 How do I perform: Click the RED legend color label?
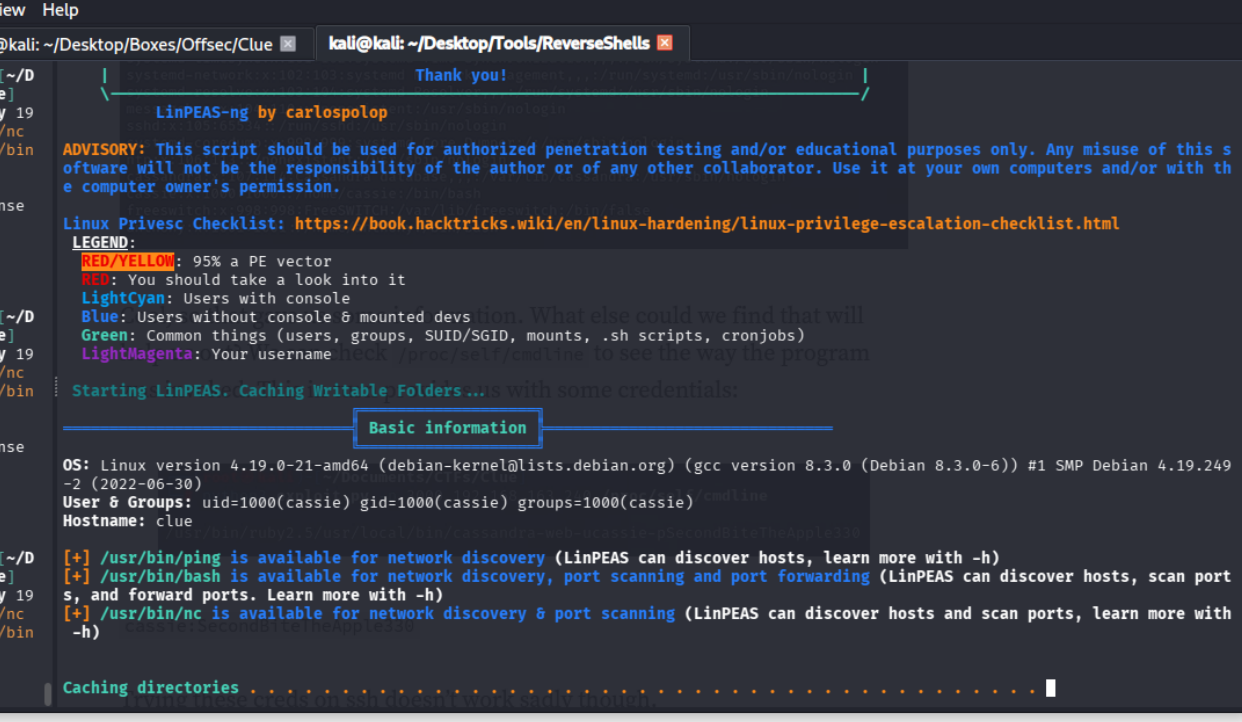[95, 280]
